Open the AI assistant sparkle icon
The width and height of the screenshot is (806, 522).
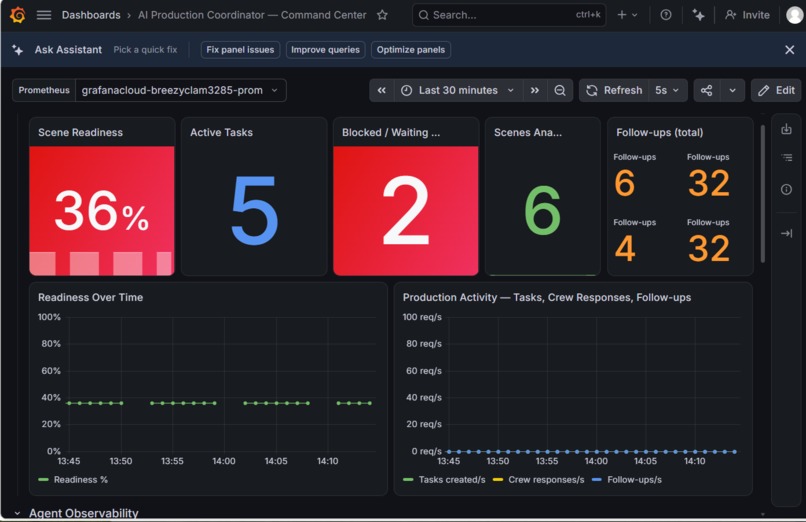pyautogui.click(x=698, y=15)
